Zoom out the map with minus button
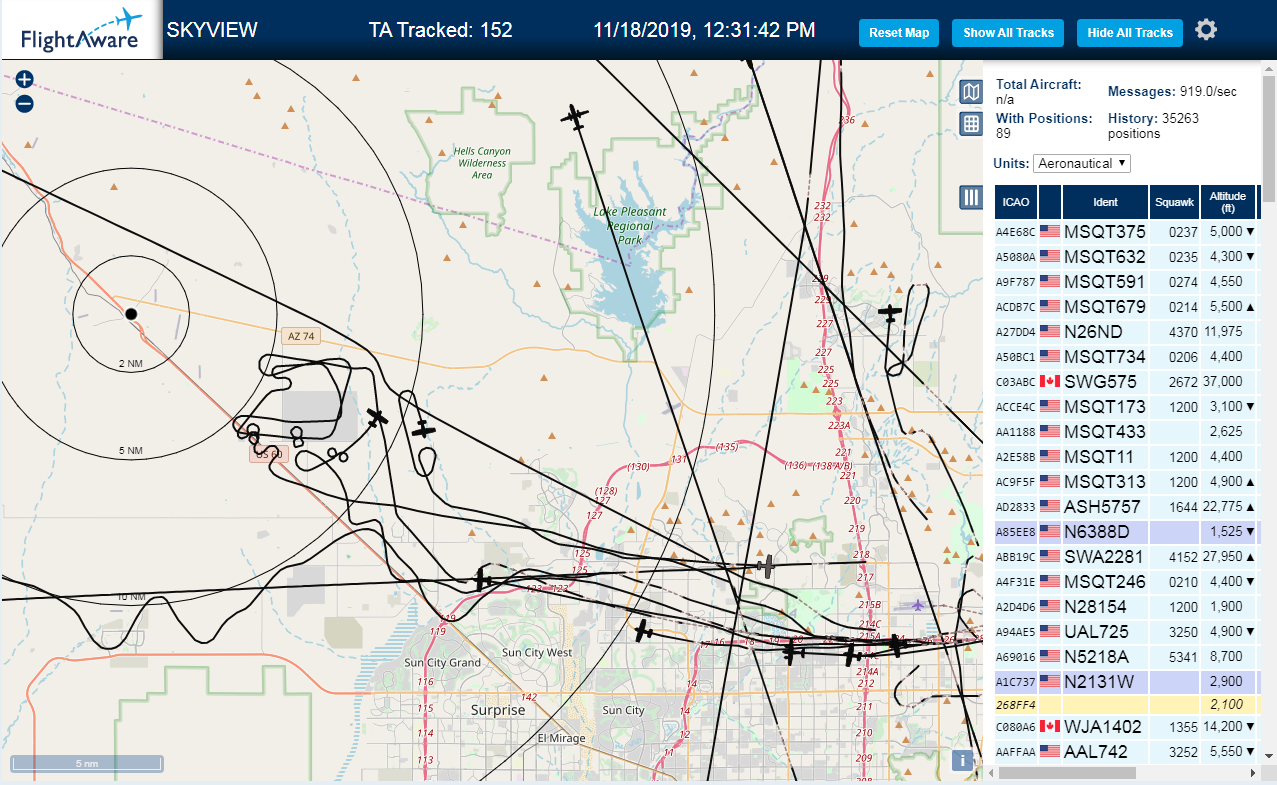This screenshot has width=1277, height=785. click(x=25, y=103)
